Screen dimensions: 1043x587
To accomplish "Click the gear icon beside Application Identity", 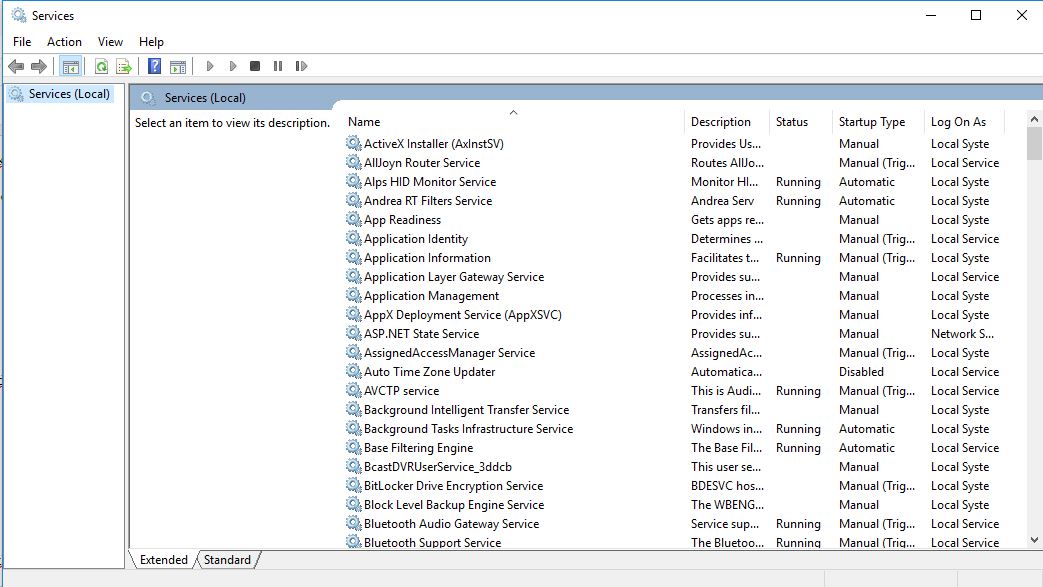I will point(353,238).
